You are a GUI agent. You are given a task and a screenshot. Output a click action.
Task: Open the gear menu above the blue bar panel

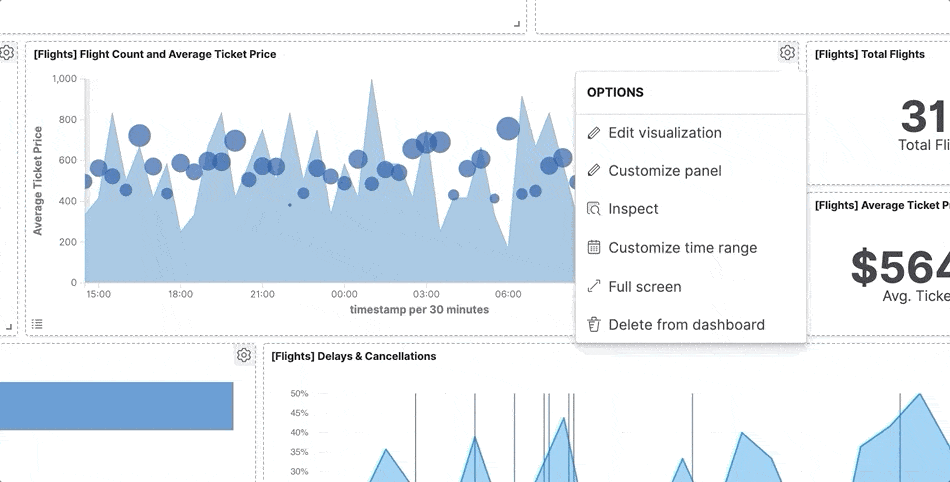pos(243,355)
